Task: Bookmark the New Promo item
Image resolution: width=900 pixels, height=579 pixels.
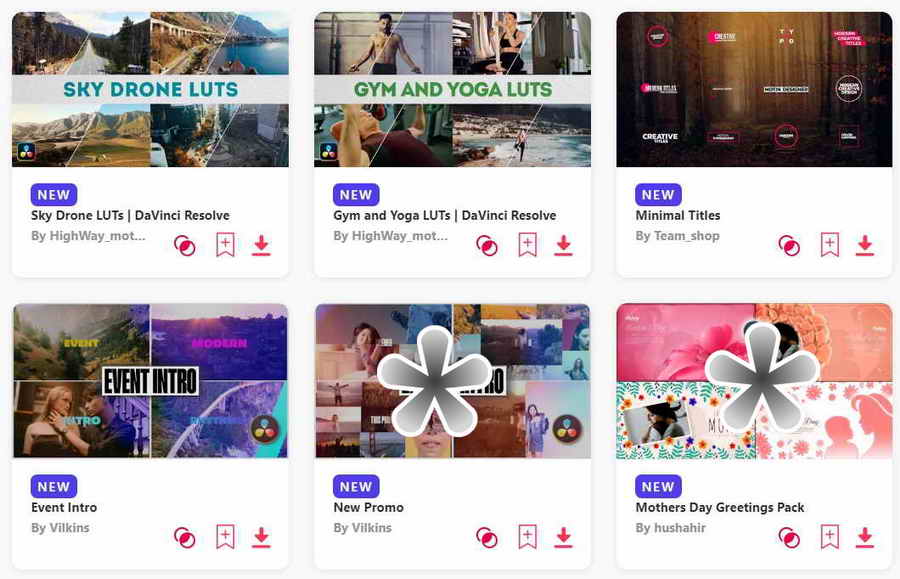Action: pos(527,537)
